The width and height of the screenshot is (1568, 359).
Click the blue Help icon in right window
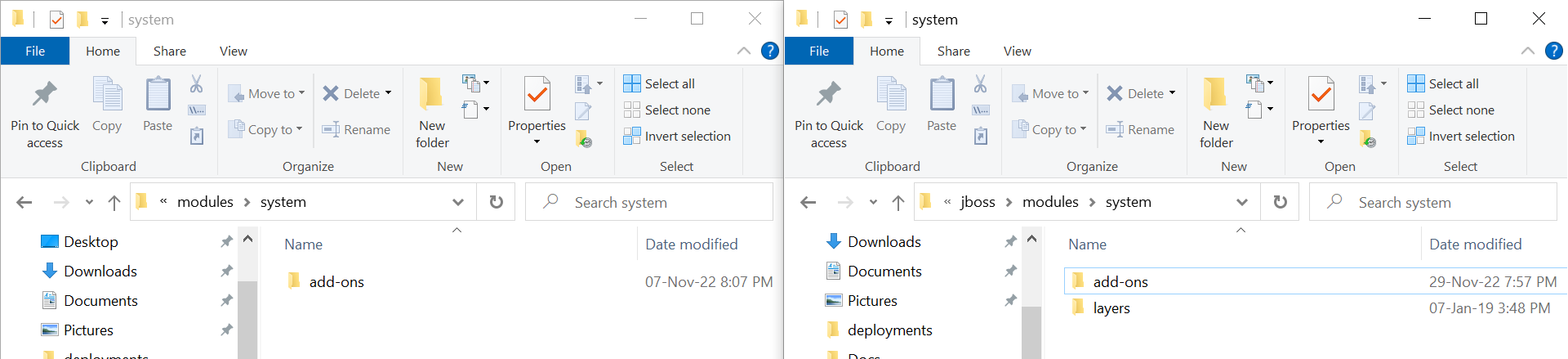(1553, 51)
